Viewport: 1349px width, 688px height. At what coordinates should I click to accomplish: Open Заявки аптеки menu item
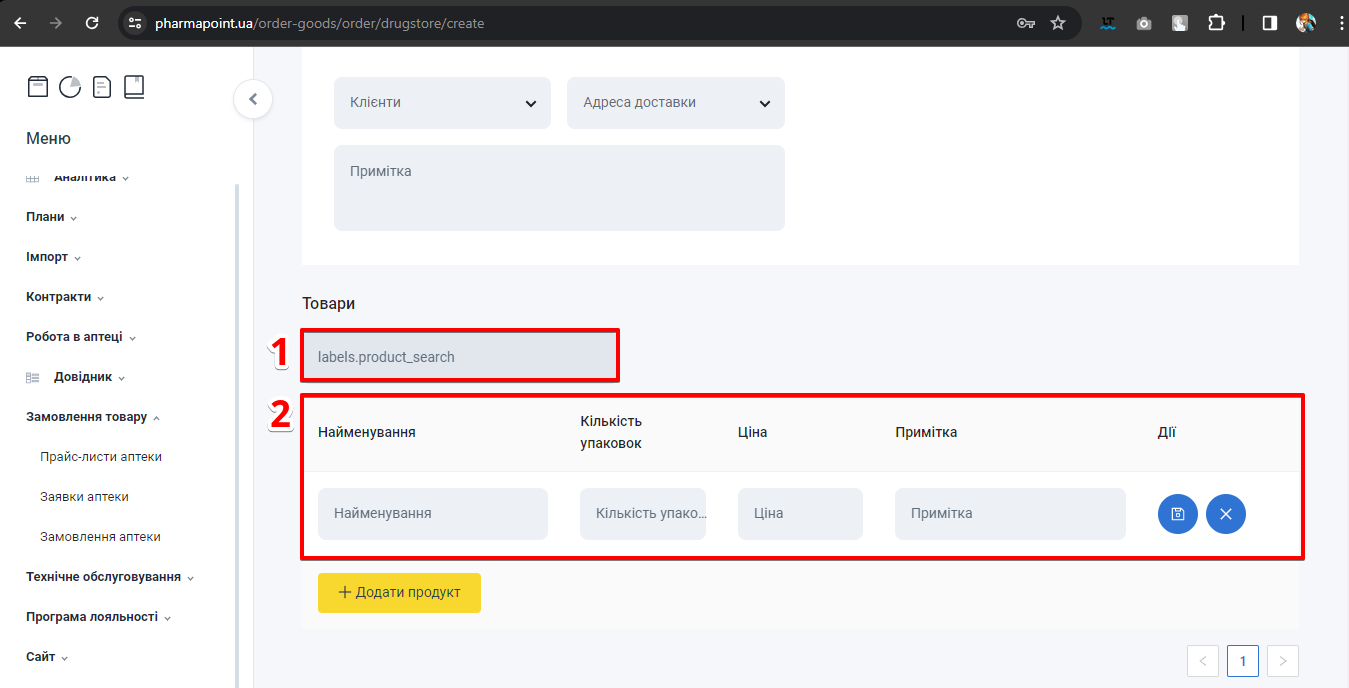coord(84,497)
